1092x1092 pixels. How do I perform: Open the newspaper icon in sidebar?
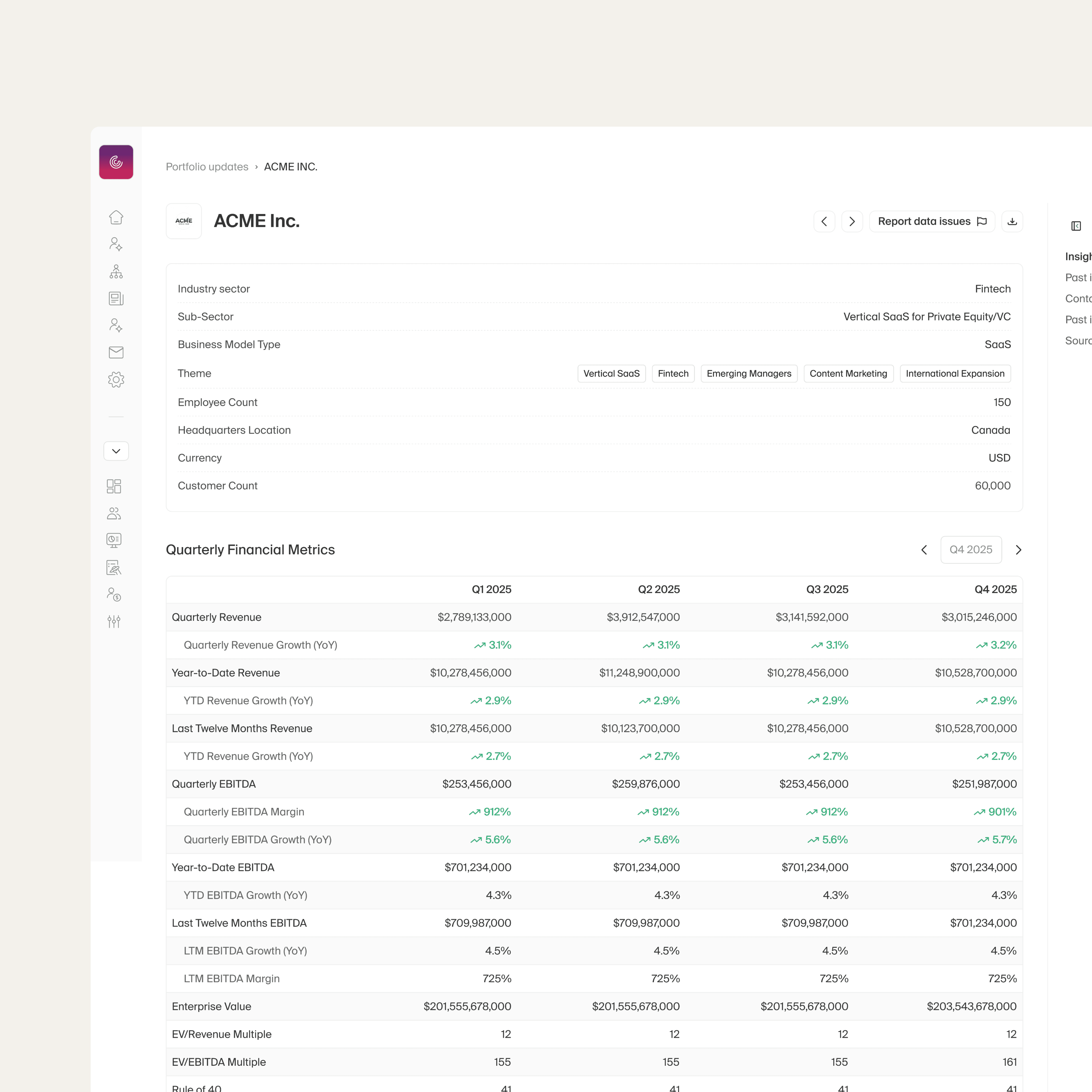click(x=116, y=298)
